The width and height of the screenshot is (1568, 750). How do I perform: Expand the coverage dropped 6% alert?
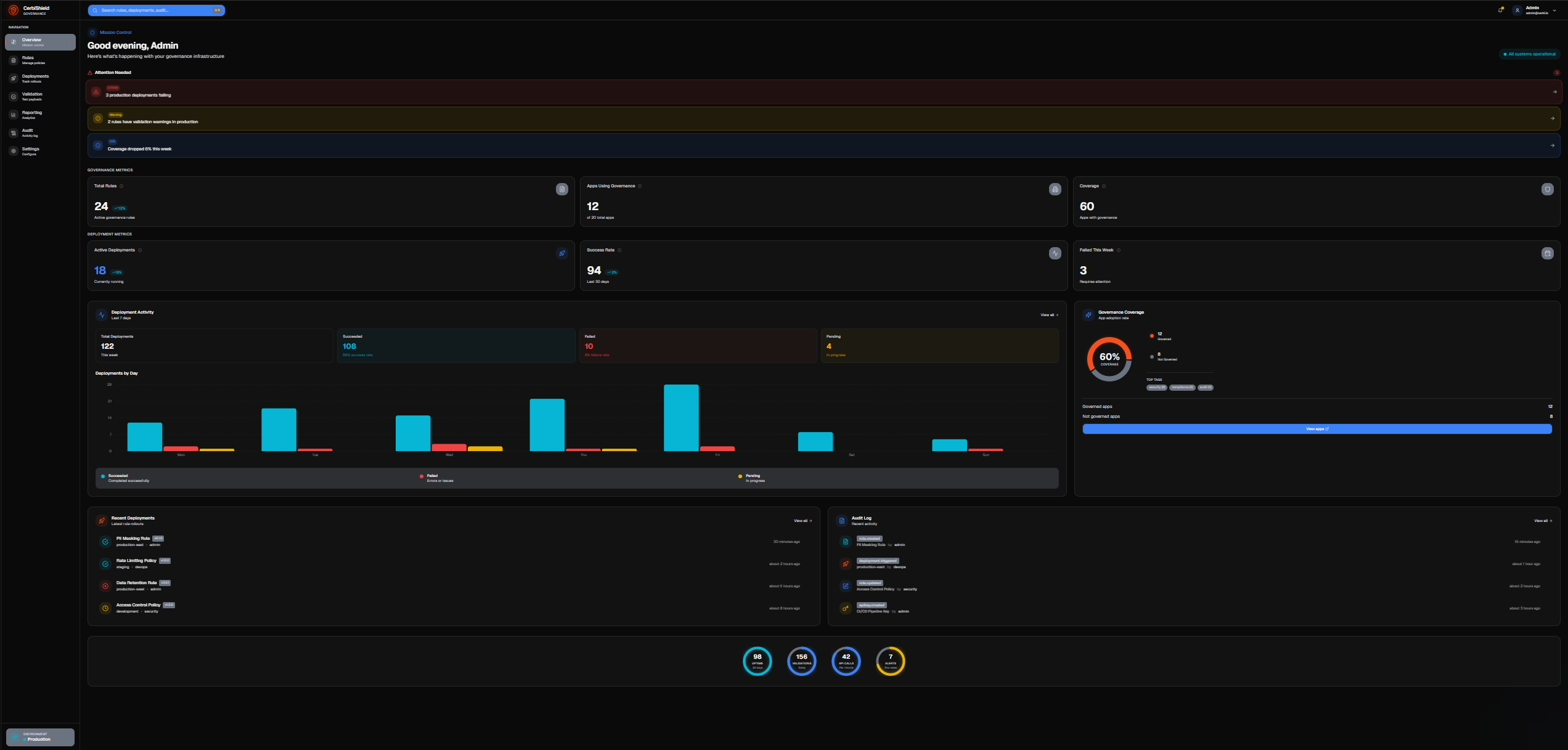click(826, 145)
